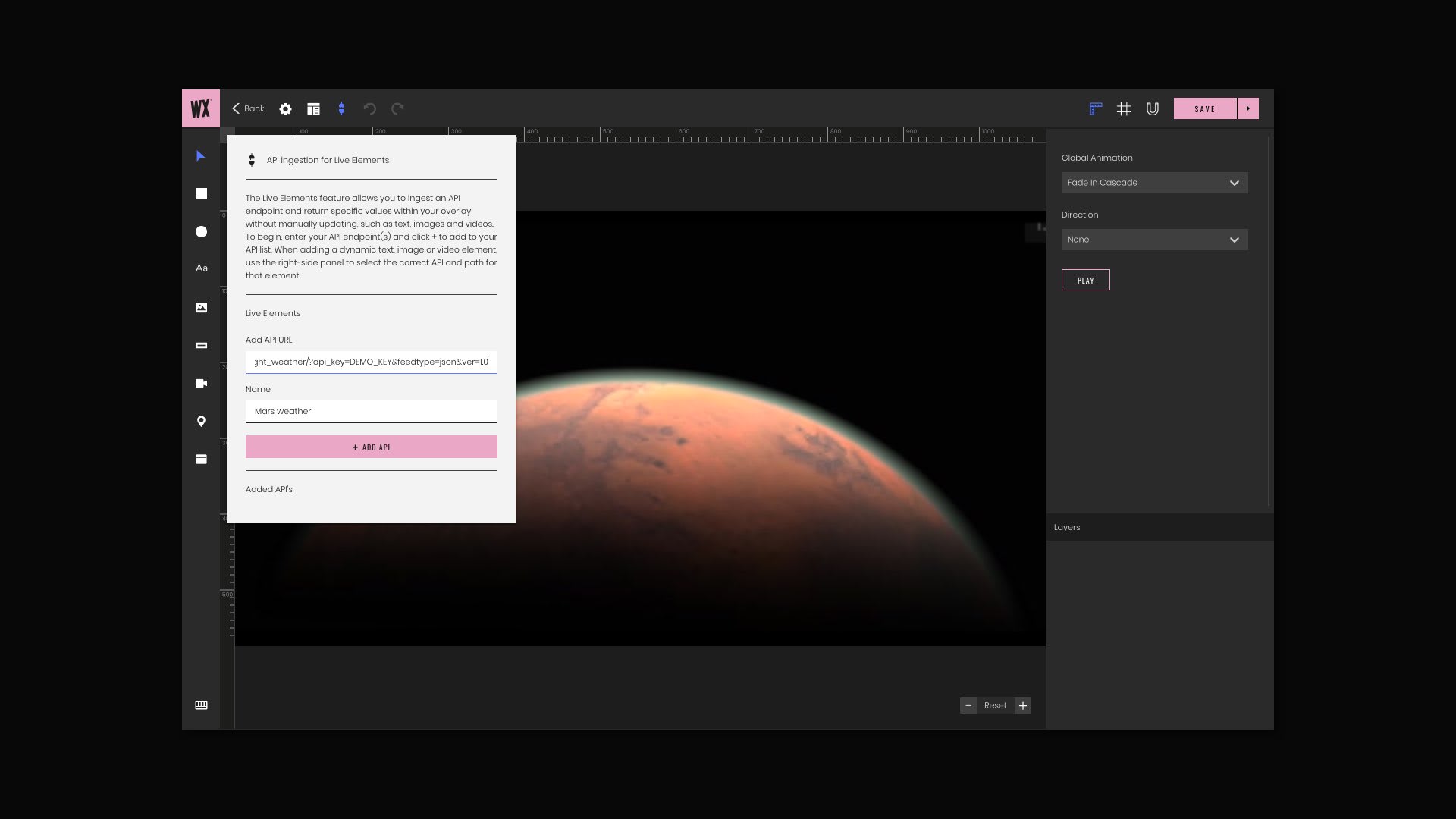Save the overlay
1456x819 pixels.
tap(1205, 108)
